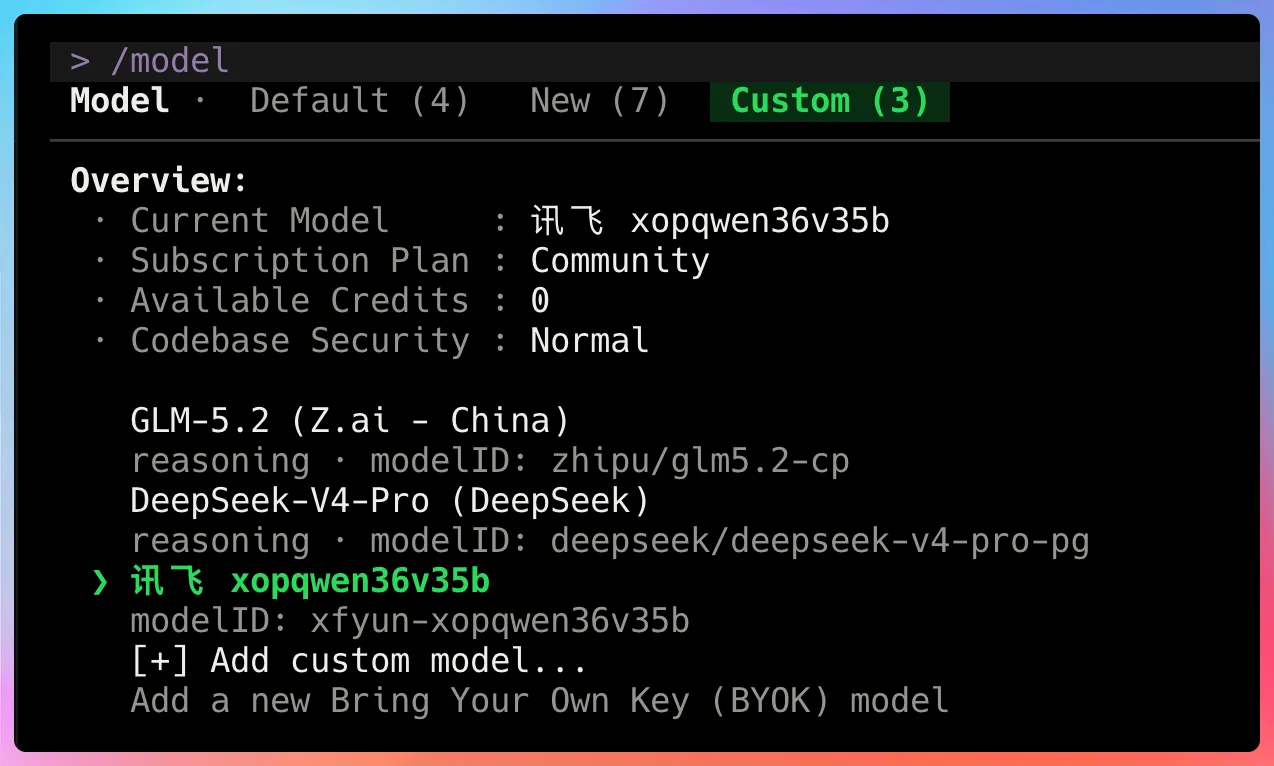Choose the DeepSeek-V4-Pro (DeepSeek) model
Screen dimensions: 1274x766
390,500
